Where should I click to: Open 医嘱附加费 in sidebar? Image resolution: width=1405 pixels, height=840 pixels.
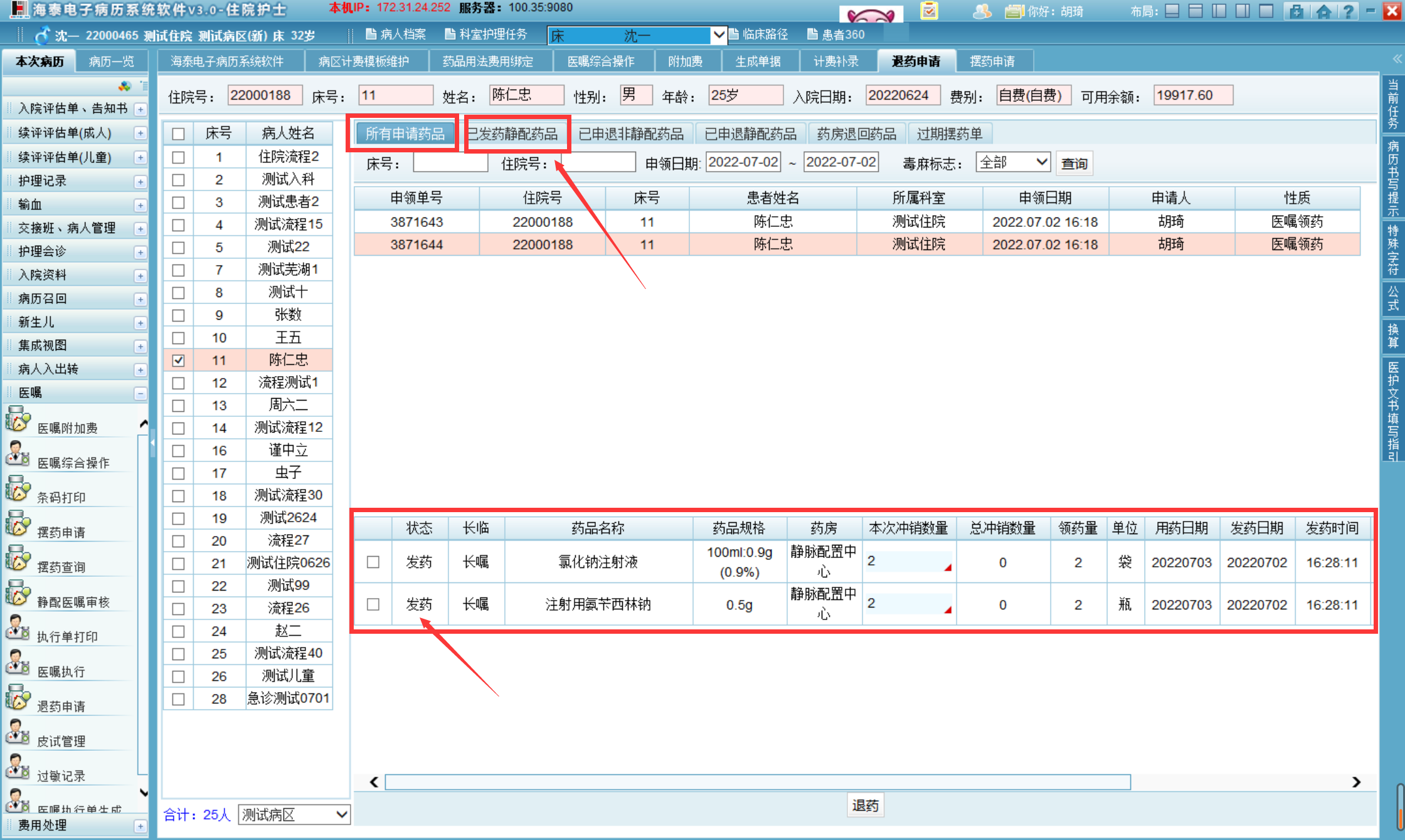(x=67, y=428)
